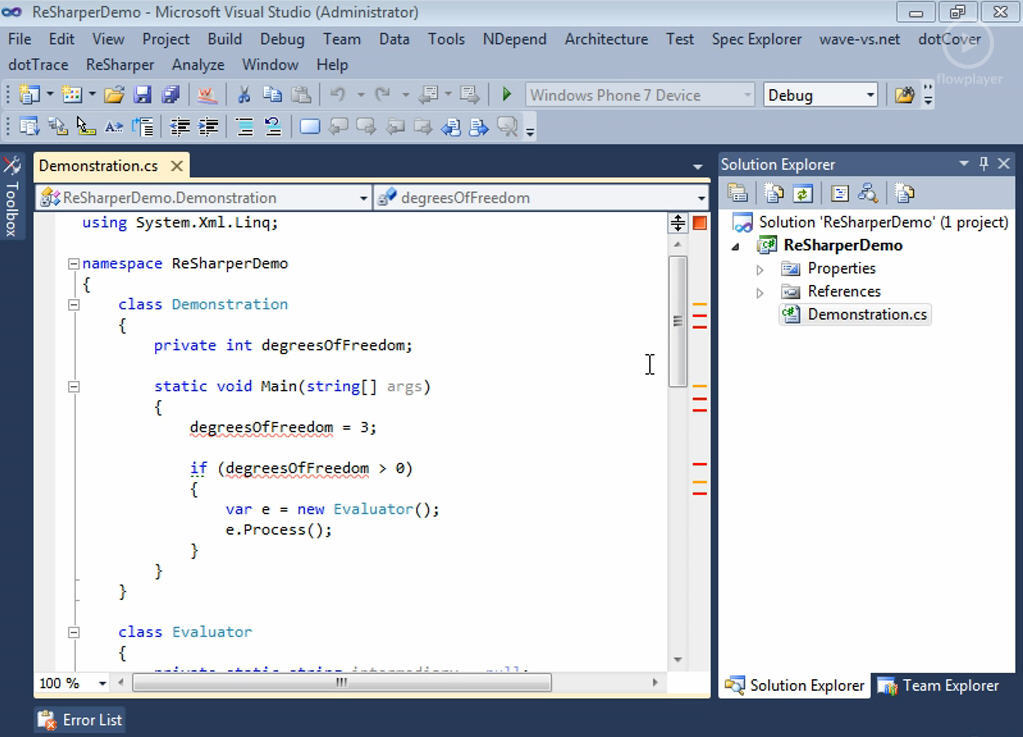Image resolution: width=1023 pixels, height=737 pixels.
Task: Click the Open File folder icon
Action: pyautogui.click(x=114, y=95)
